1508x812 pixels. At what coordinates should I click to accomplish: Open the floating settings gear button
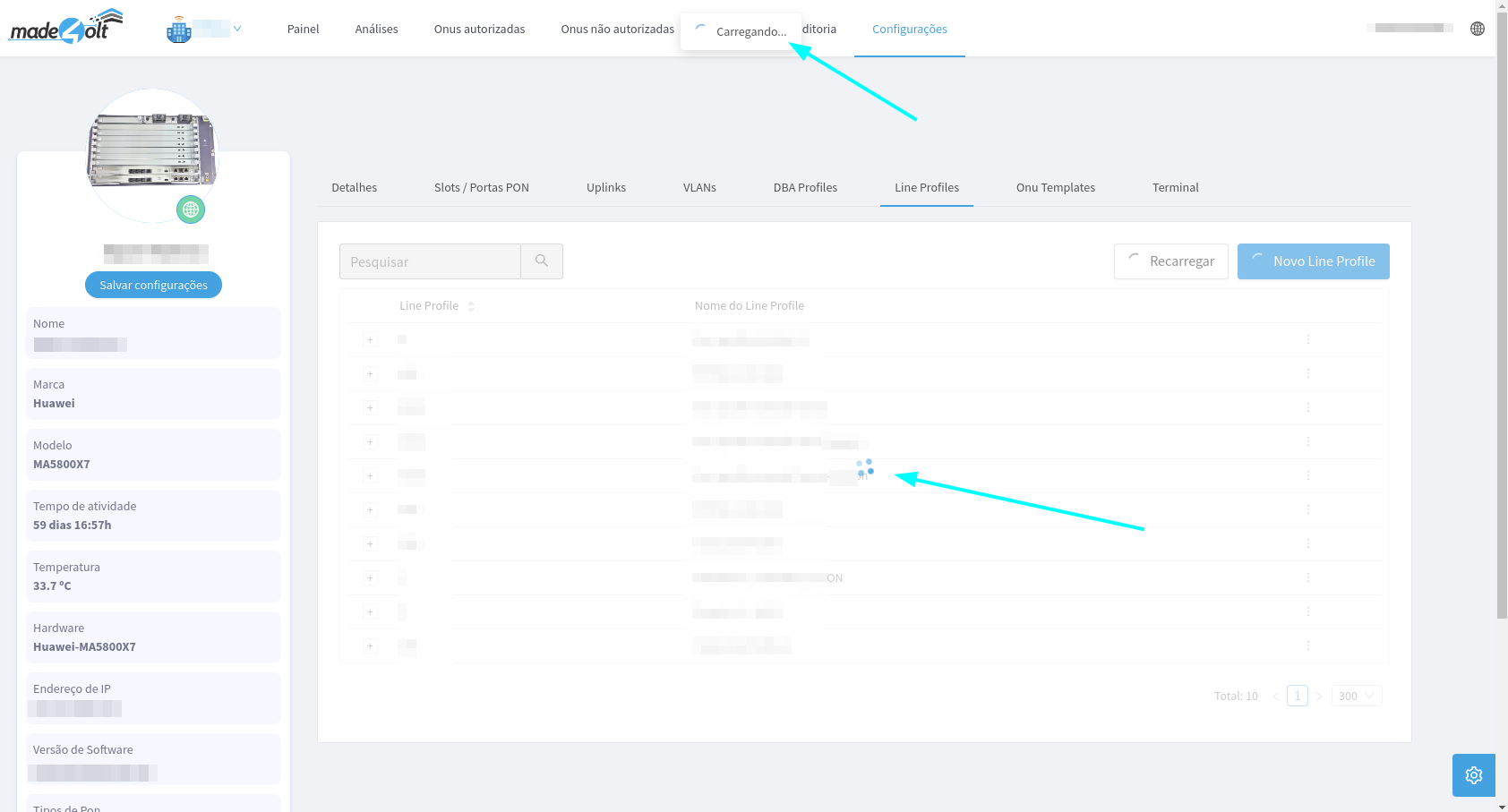coord(1473,775)
